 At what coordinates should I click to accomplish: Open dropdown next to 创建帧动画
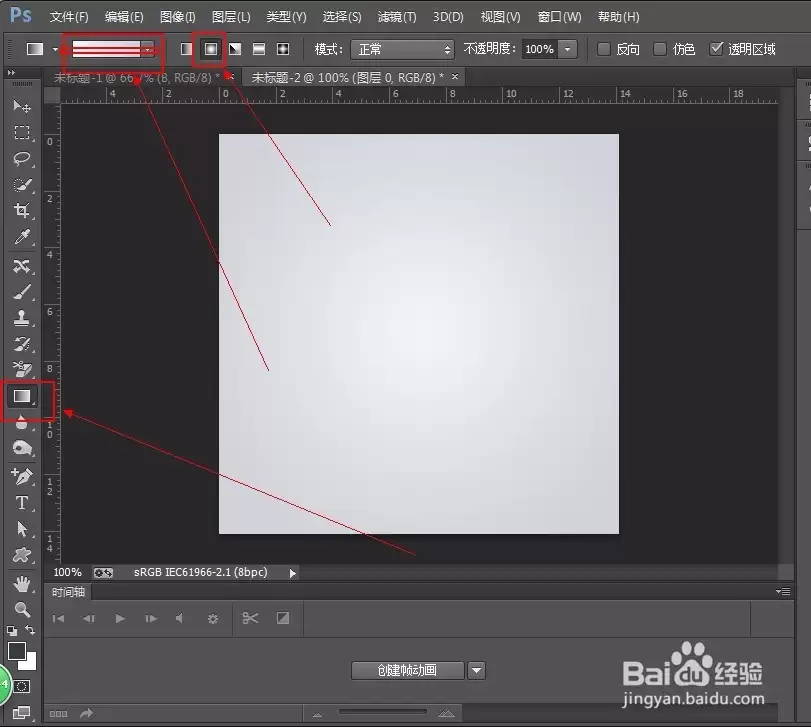476,671
